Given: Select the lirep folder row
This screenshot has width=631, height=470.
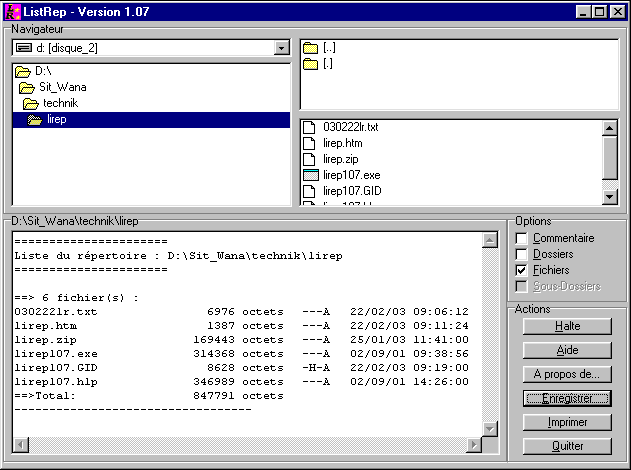Looking at the screenshot, I should coord(151,120).
